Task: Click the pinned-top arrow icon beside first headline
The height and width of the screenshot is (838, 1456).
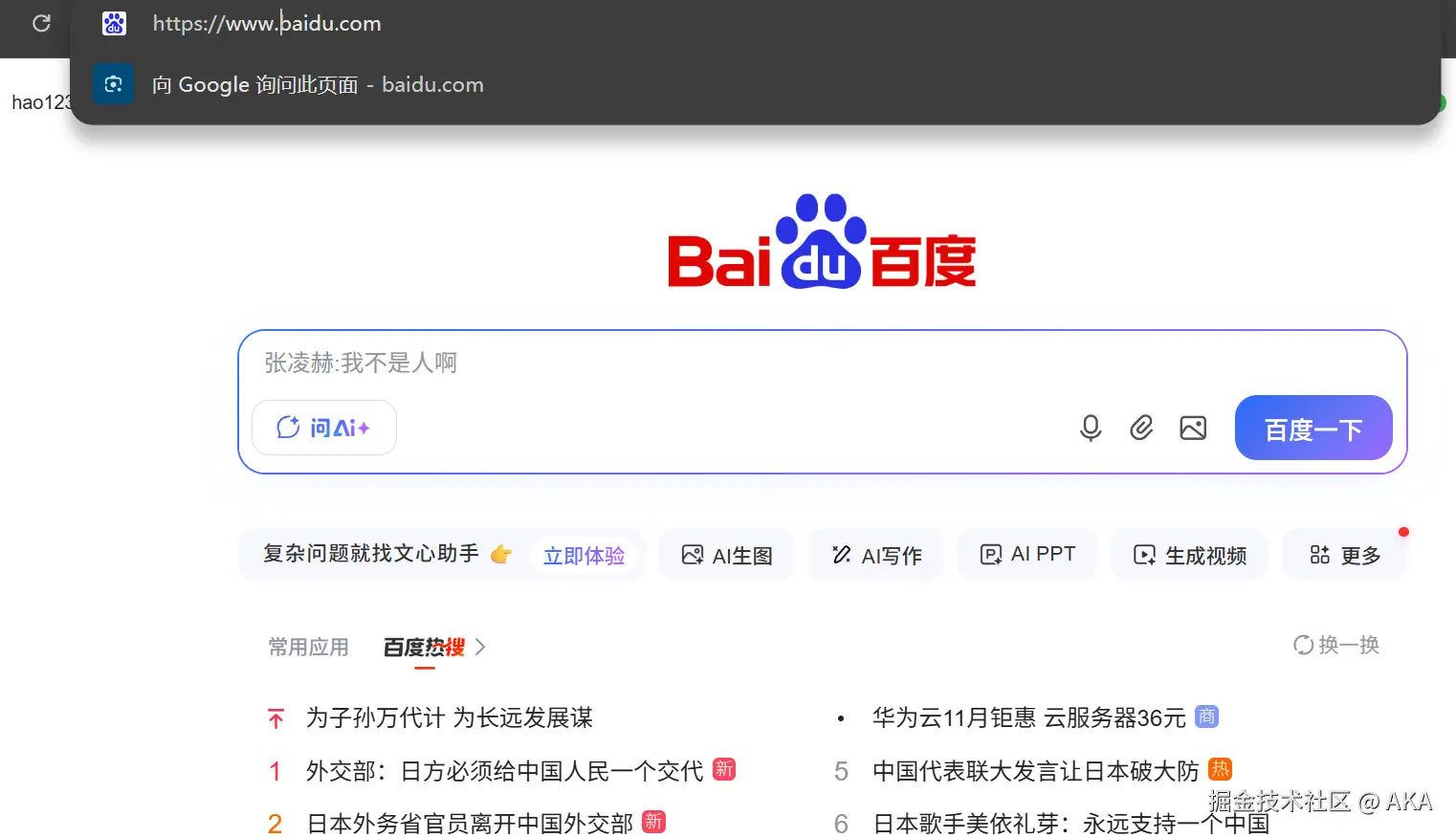Action: (x=276, y=718)
